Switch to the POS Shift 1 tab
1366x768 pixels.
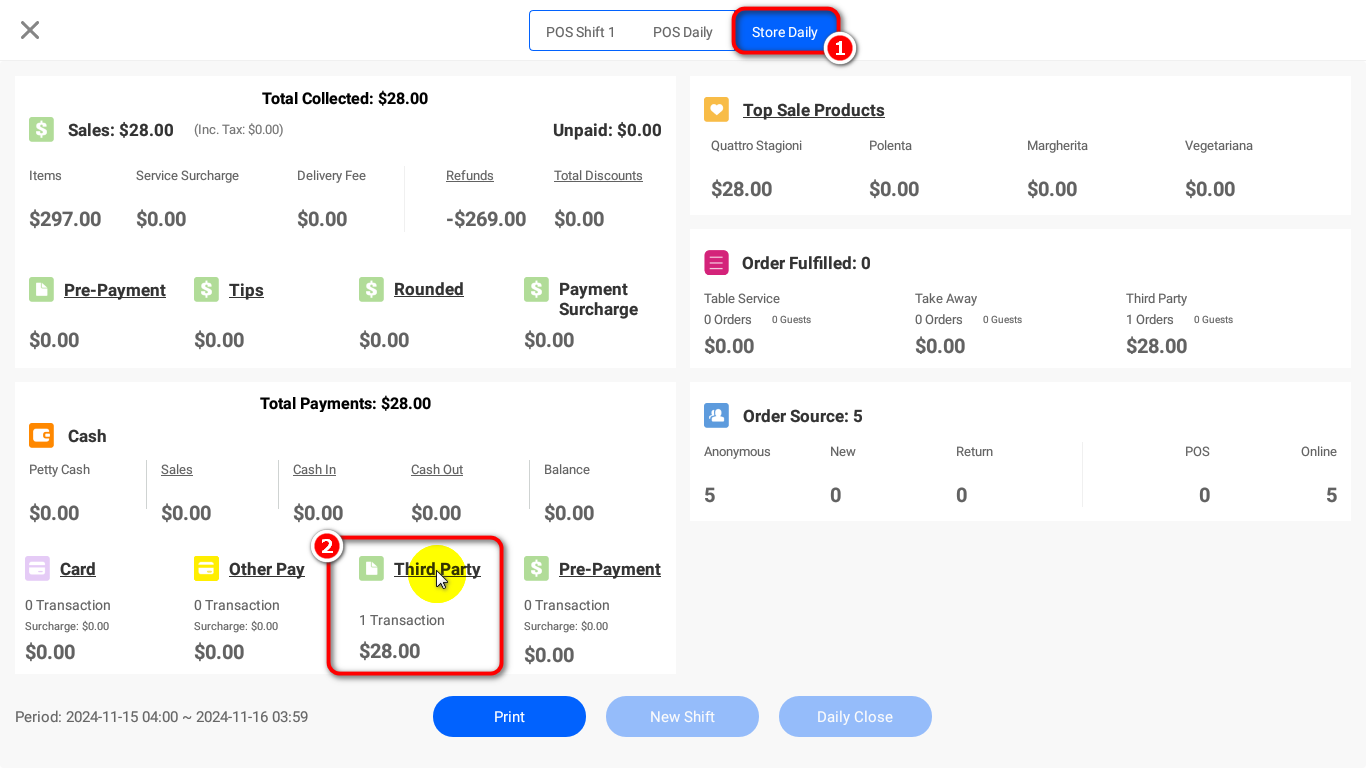(580, 32)
